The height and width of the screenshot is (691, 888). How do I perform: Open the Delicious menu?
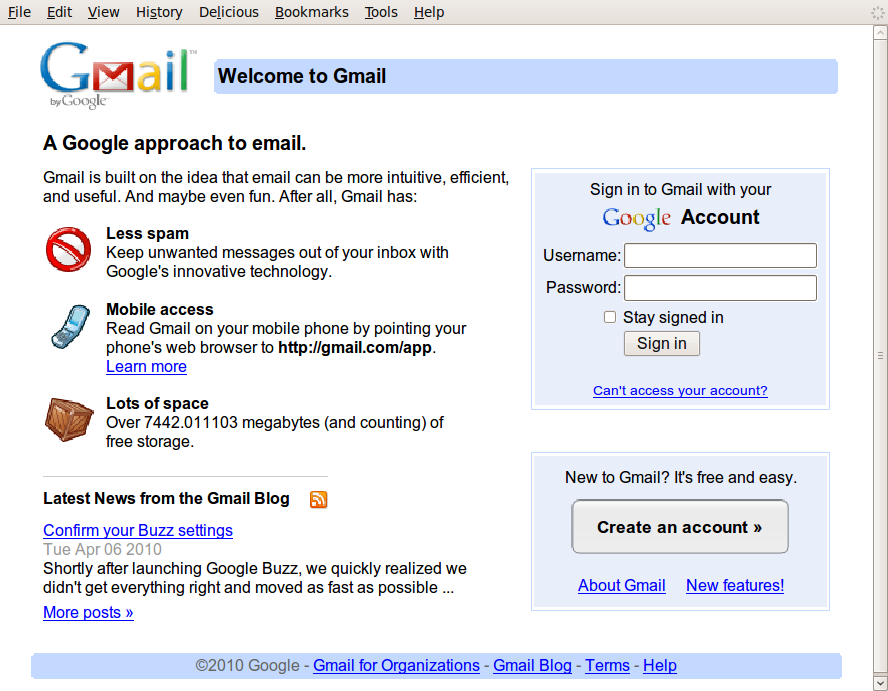(228, 12)
